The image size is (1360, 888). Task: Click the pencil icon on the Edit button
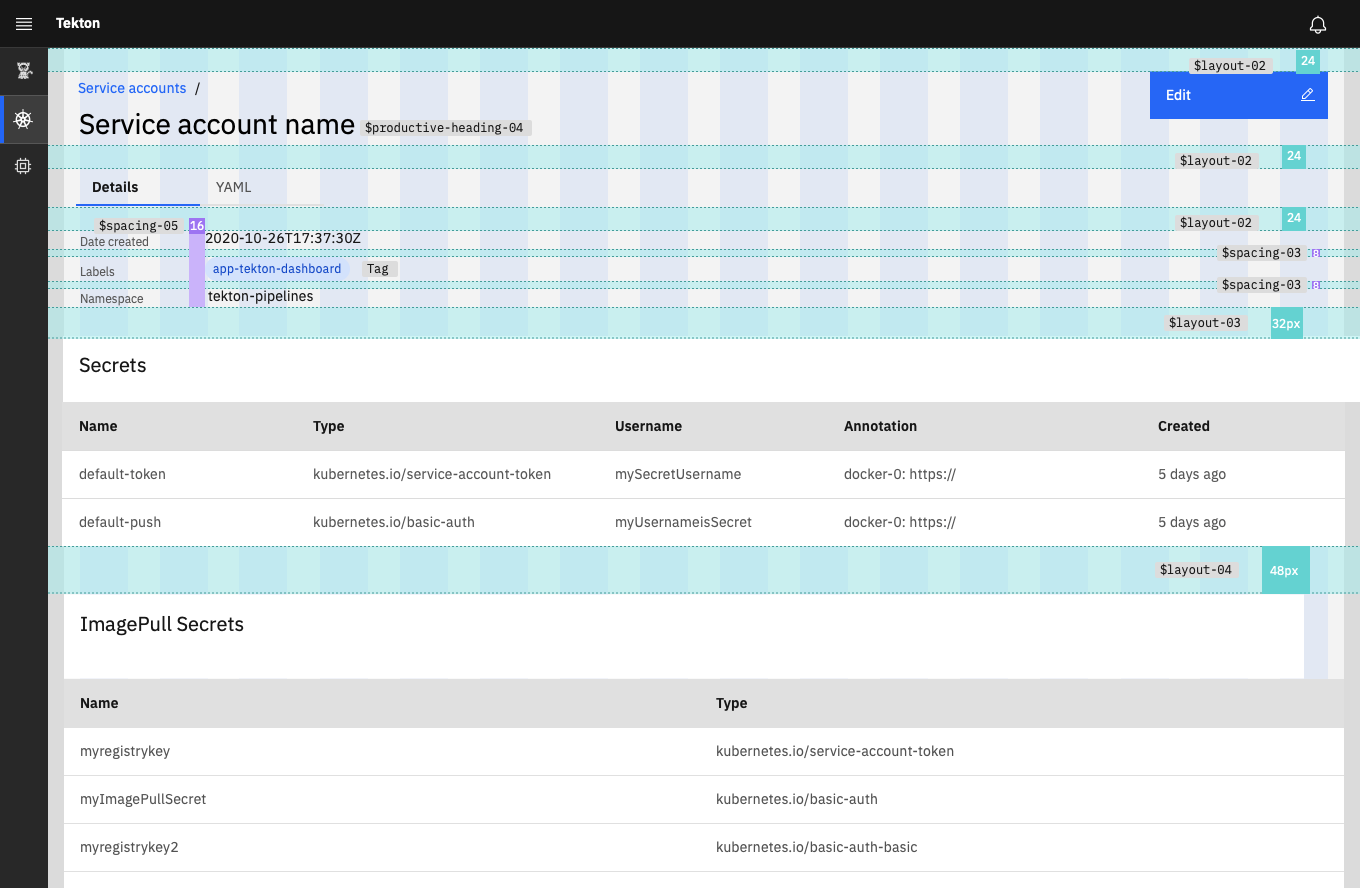[x=1307, y=94]
